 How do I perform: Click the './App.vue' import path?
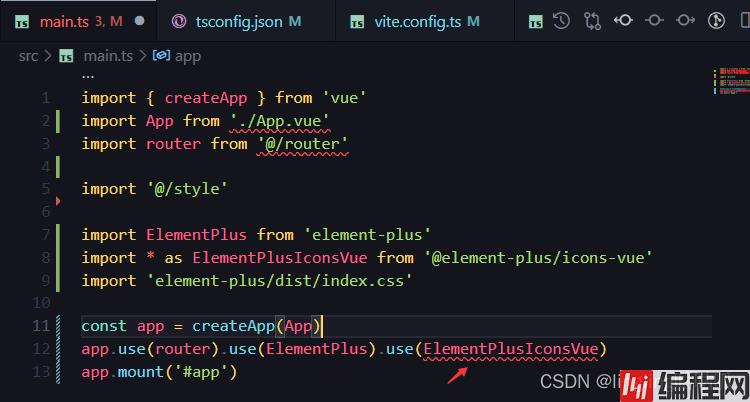click(x=279, y=121)
